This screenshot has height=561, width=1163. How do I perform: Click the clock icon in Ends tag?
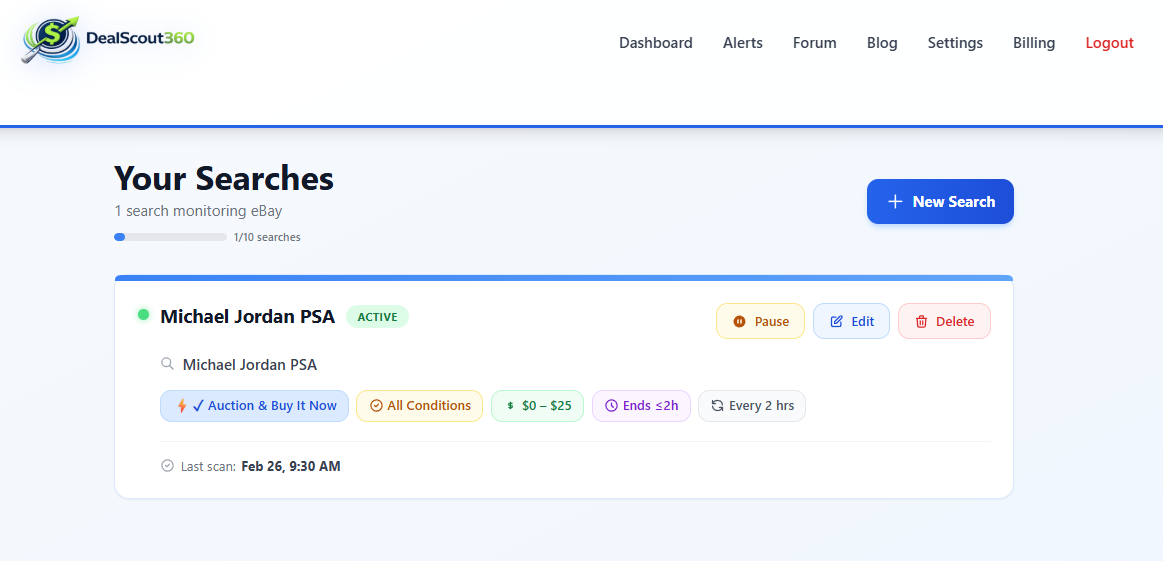point(611,406)
